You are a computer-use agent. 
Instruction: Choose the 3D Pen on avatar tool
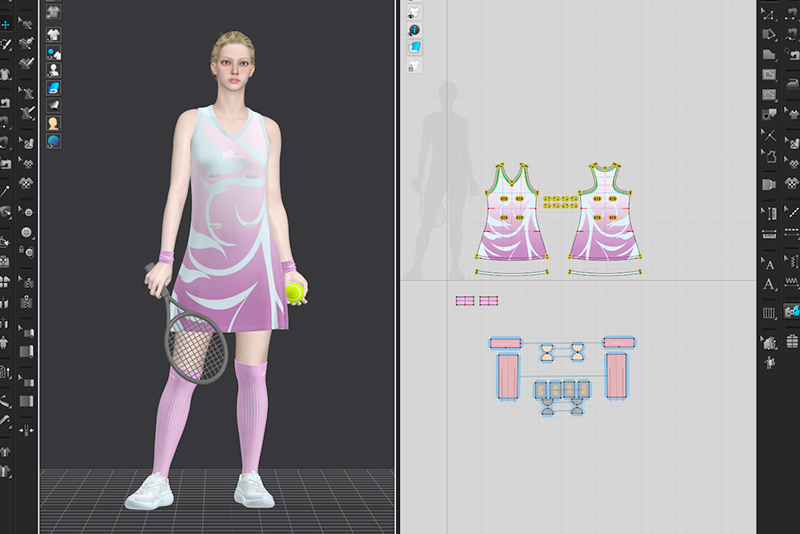(27, 112)
